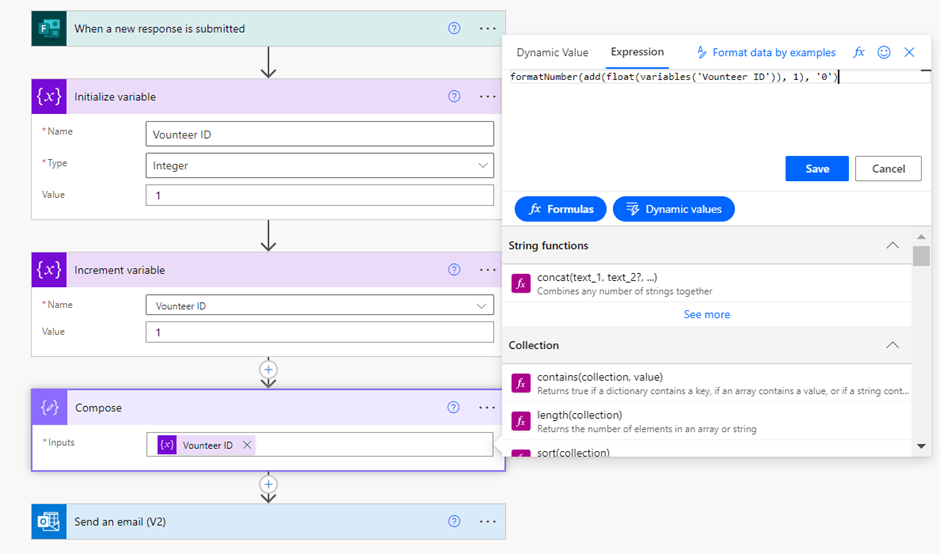The width and height of the screenshot is (940, 554).
Task: Open the Name dropdown in Increment variable
Action: coord(320,306)
